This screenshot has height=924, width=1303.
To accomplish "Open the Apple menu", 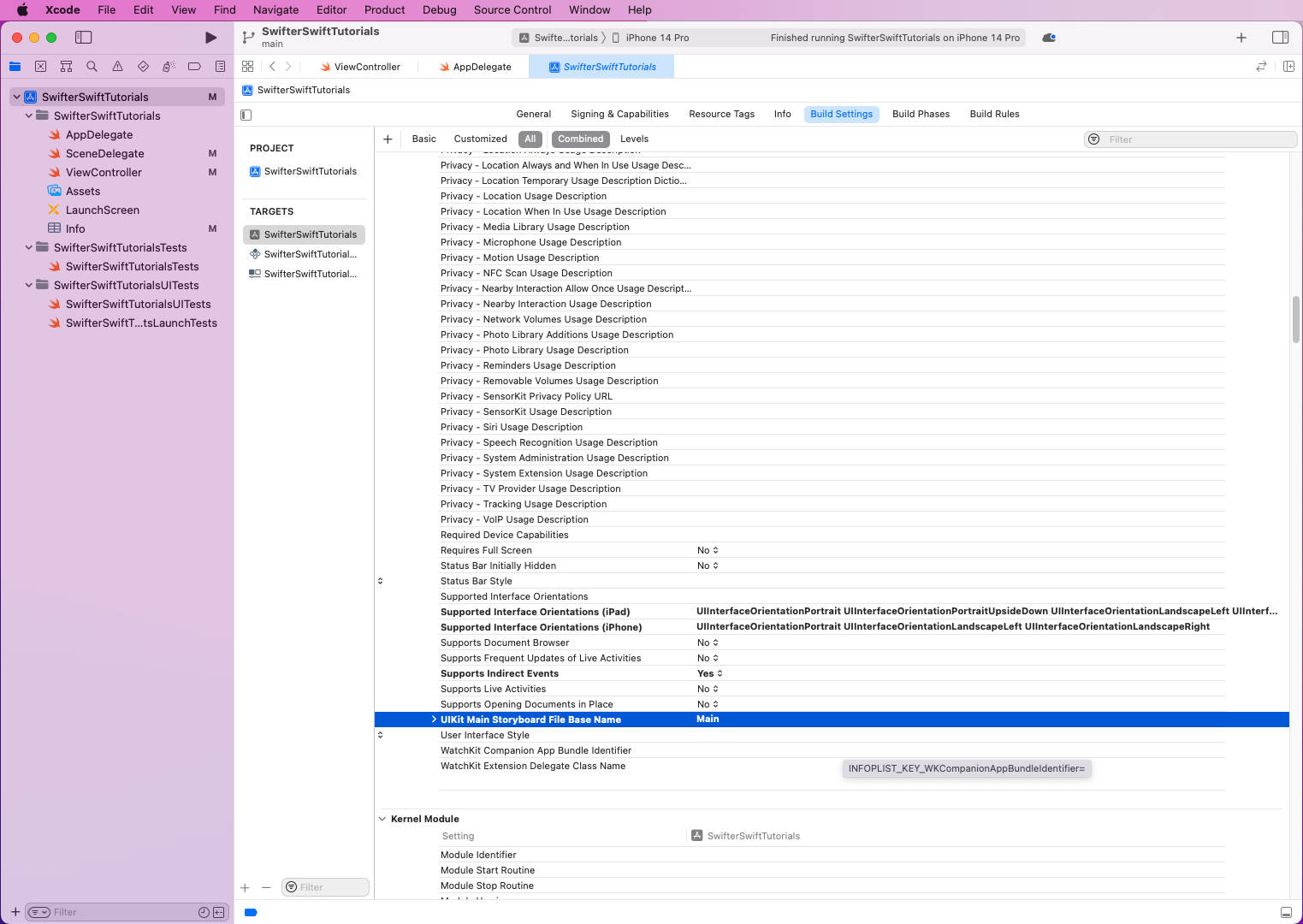I will point(22,10).
